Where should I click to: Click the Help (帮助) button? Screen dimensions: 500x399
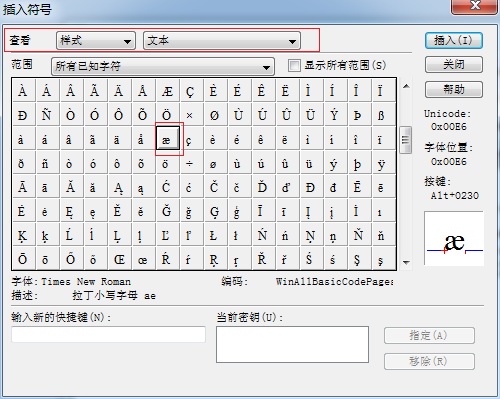click(x=454, y=89)
